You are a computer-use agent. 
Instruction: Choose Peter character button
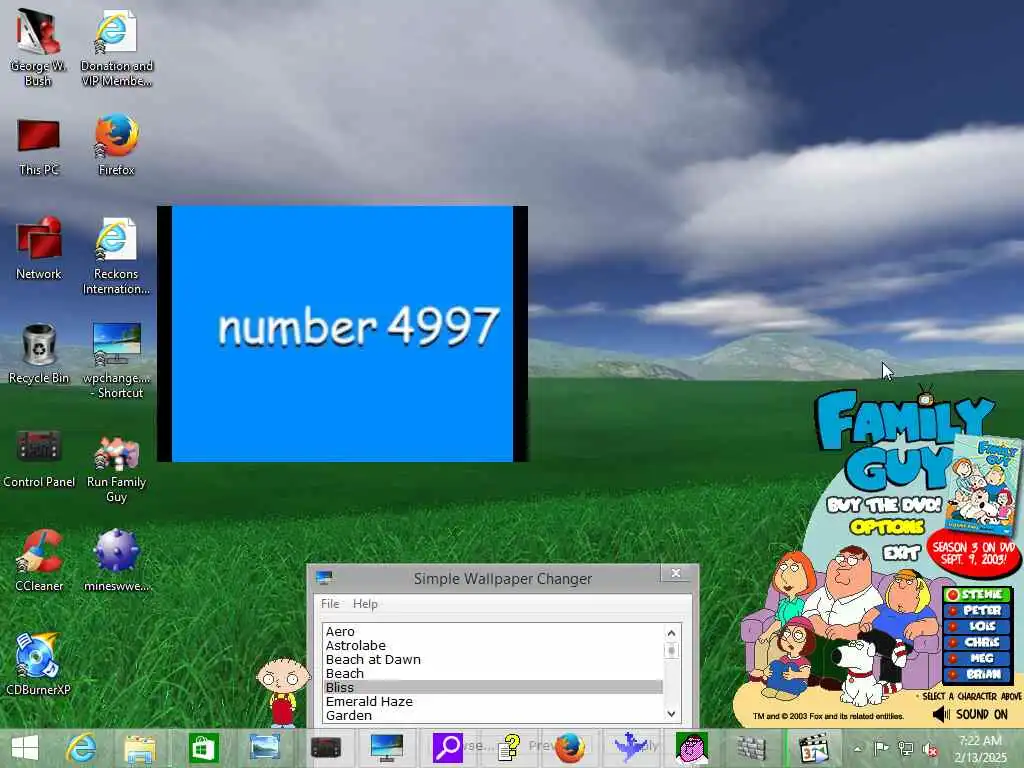tap(977, 610)
